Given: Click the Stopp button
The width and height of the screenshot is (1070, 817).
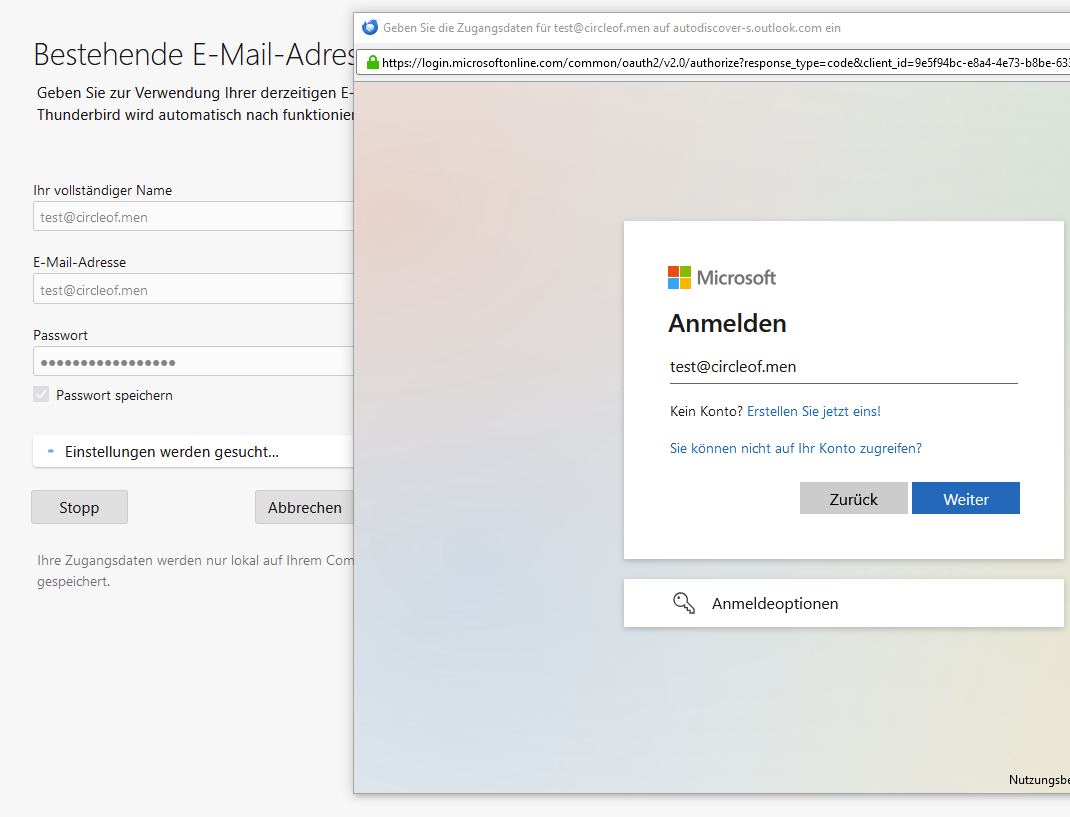Looking at the screenshot, I should click(x=79, y=507).
